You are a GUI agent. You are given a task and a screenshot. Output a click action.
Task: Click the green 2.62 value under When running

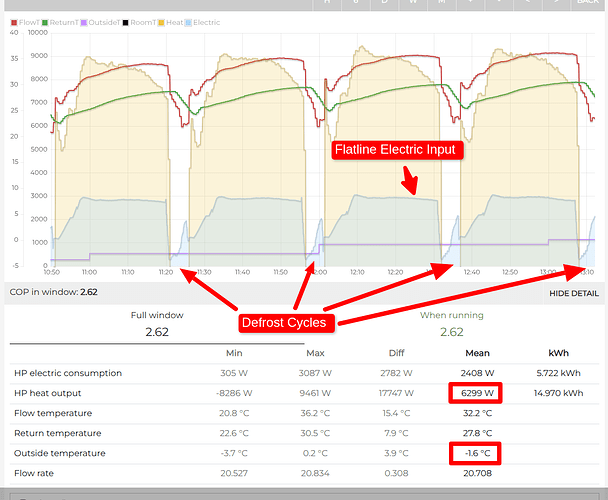tap(452, 332)
